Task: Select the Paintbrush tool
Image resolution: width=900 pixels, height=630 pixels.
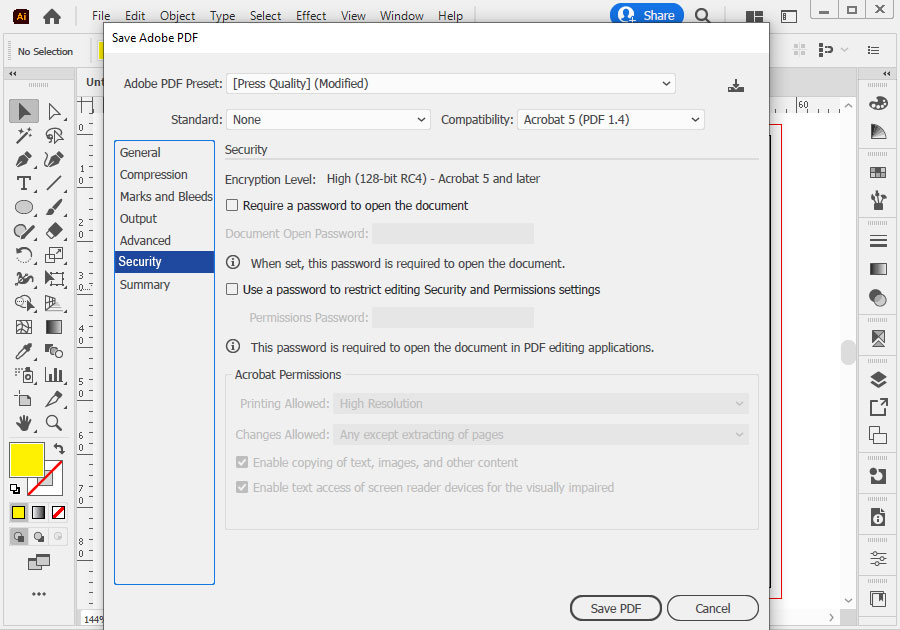Action: point(55,207)
